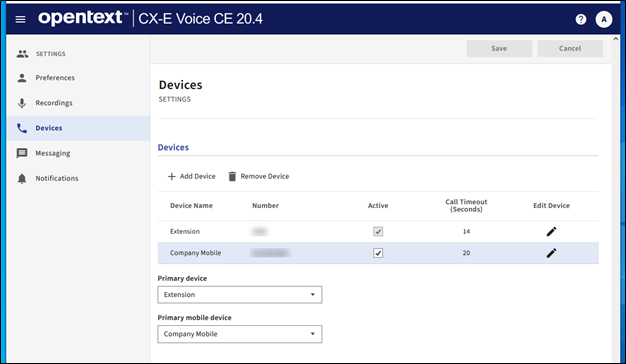
Task: Click the timeout value 20
Action: pos(466,253)
